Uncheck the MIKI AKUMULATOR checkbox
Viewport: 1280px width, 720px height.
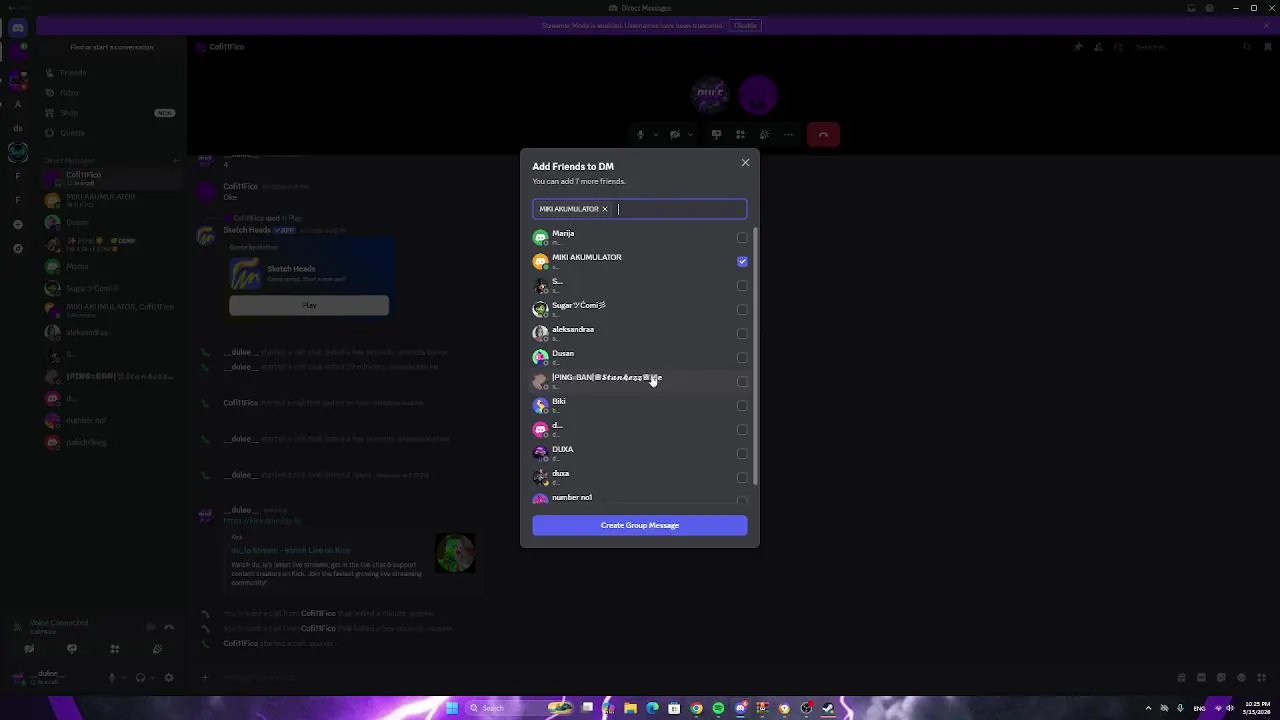742,261
